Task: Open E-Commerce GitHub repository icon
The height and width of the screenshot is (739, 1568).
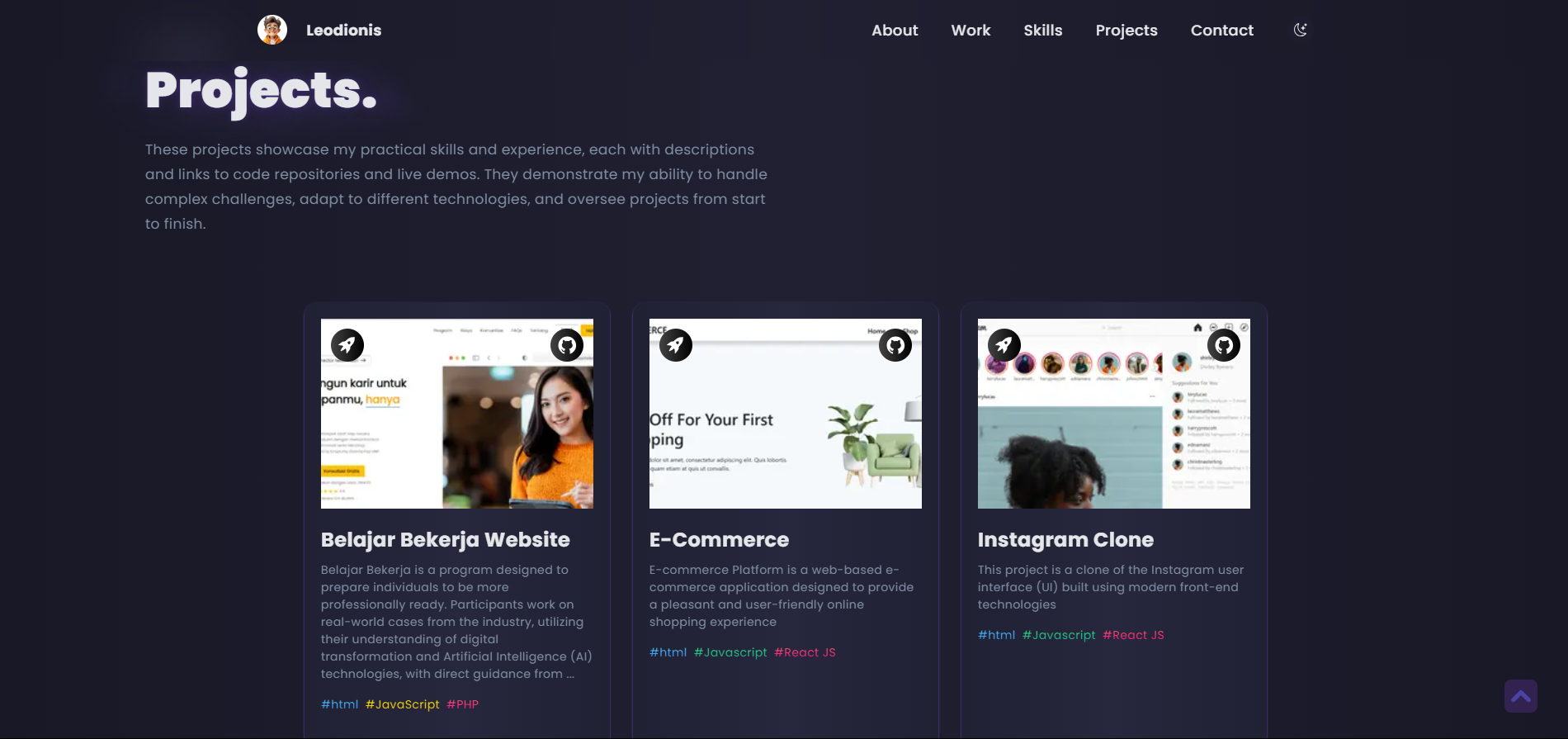Action: 895,345
